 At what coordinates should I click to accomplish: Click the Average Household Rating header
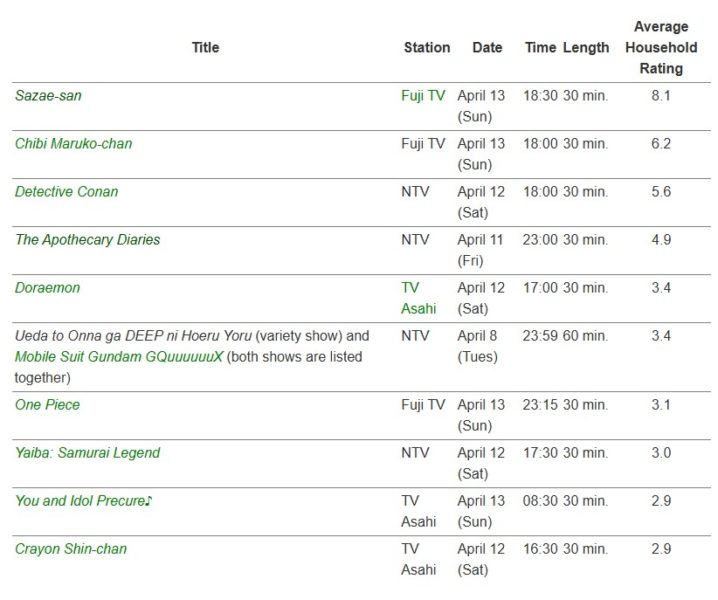pyautogui.click(x=661, y=48)
